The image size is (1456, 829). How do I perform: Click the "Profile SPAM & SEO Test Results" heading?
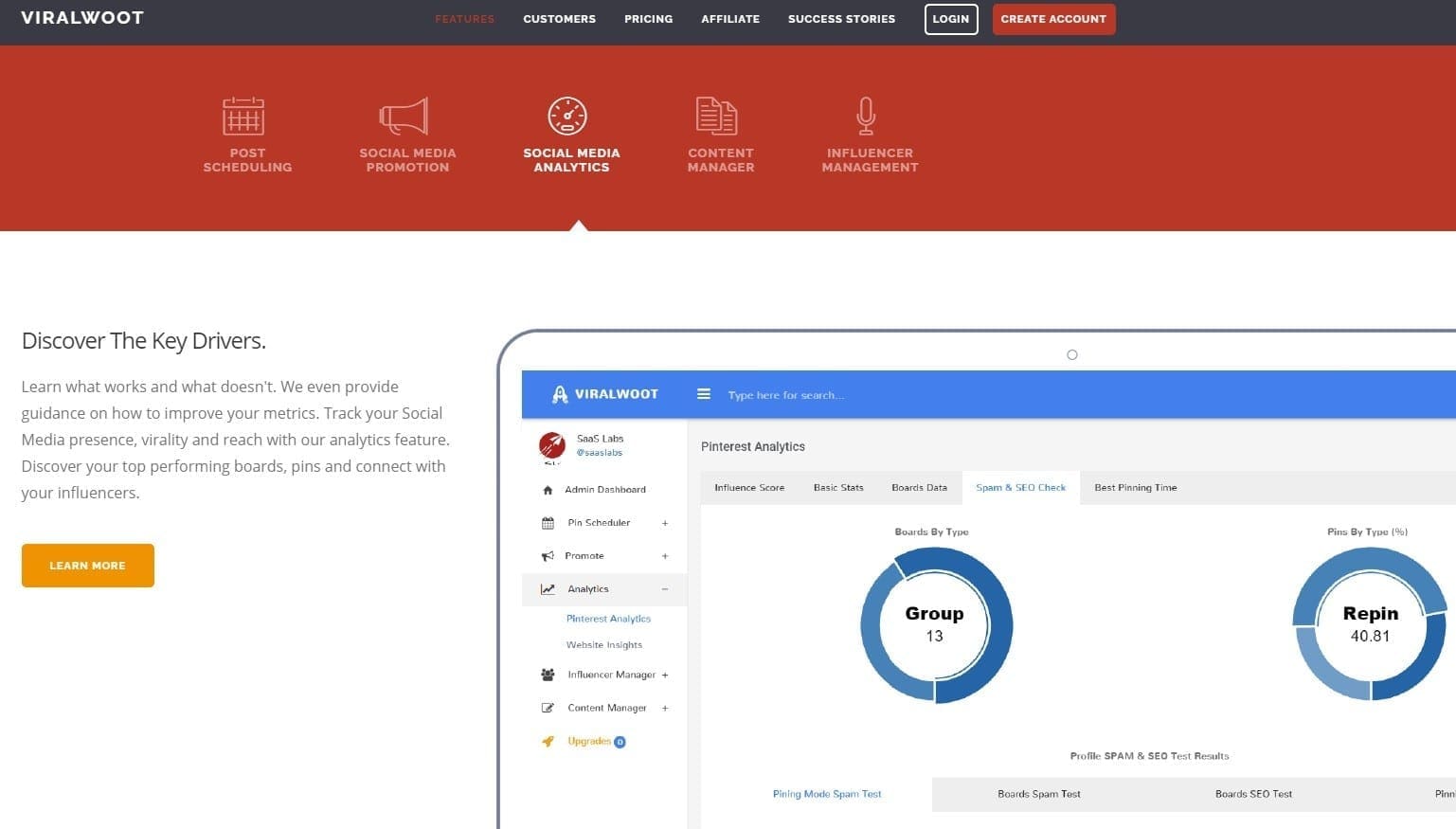click(x=1149, y=756)
